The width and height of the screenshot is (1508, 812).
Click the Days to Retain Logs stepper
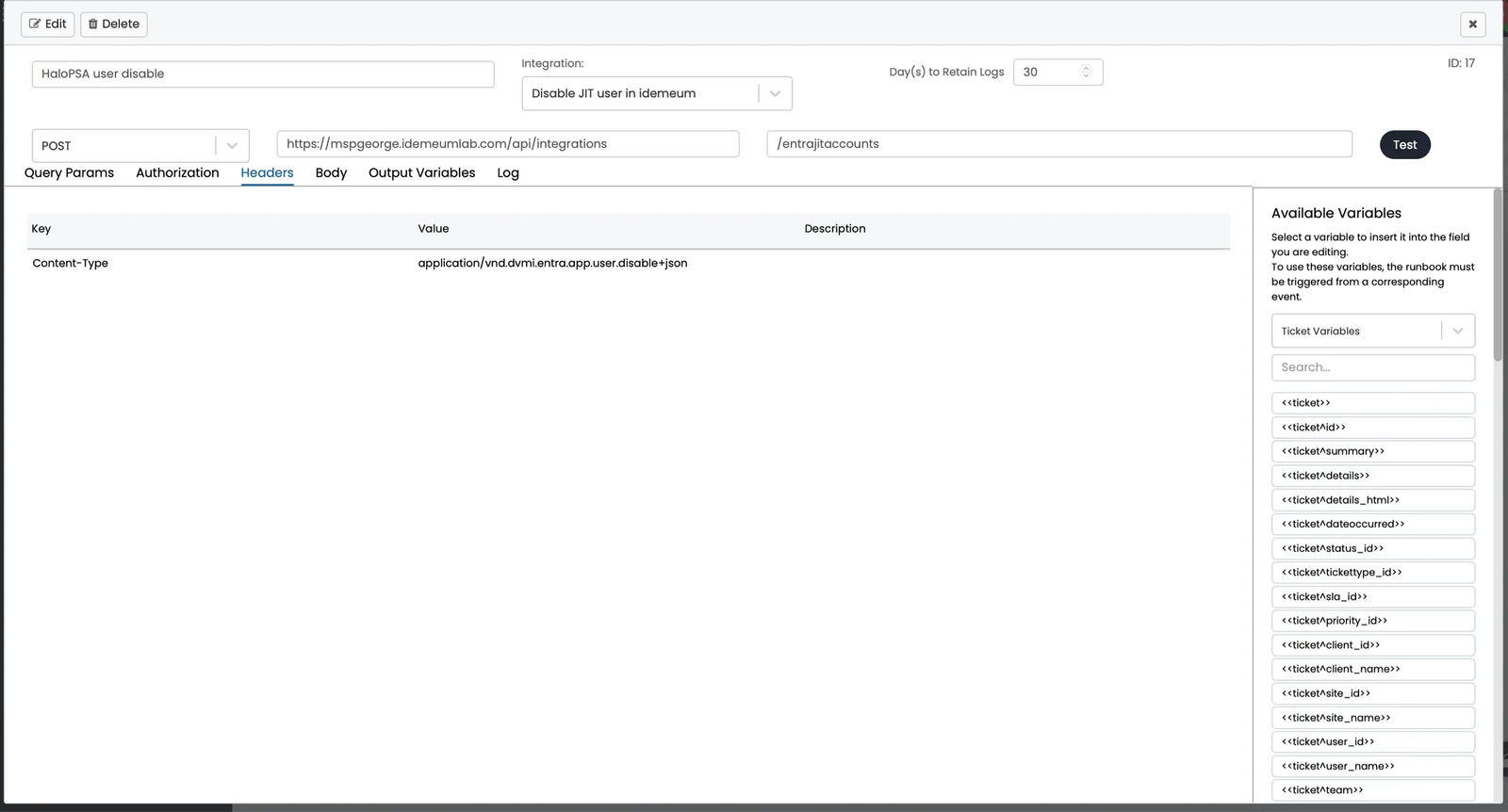point(1086,72)
